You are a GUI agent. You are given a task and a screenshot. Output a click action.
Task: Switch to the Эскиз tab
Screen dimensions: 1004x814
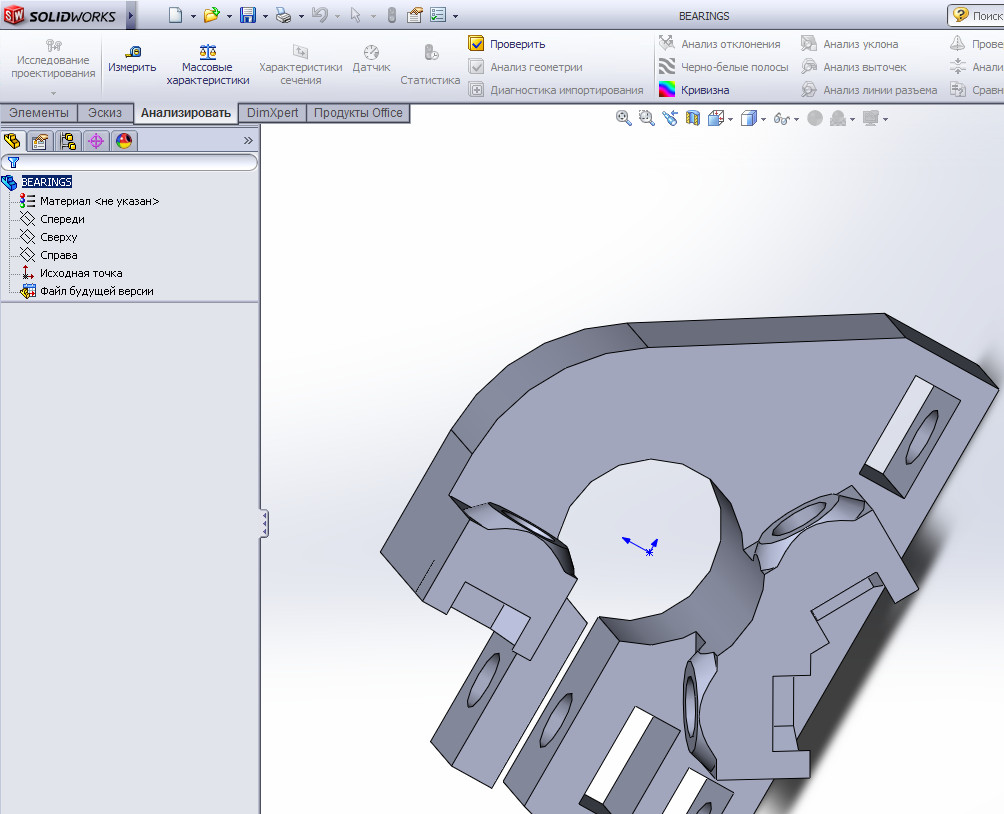point(105,113)
